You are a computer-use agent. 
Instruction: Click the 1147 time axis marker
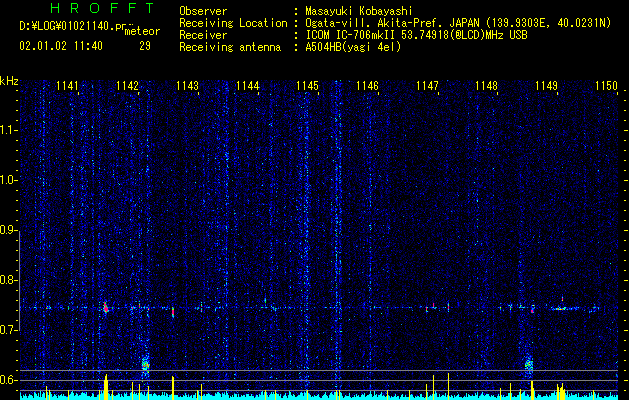point(427,85)
